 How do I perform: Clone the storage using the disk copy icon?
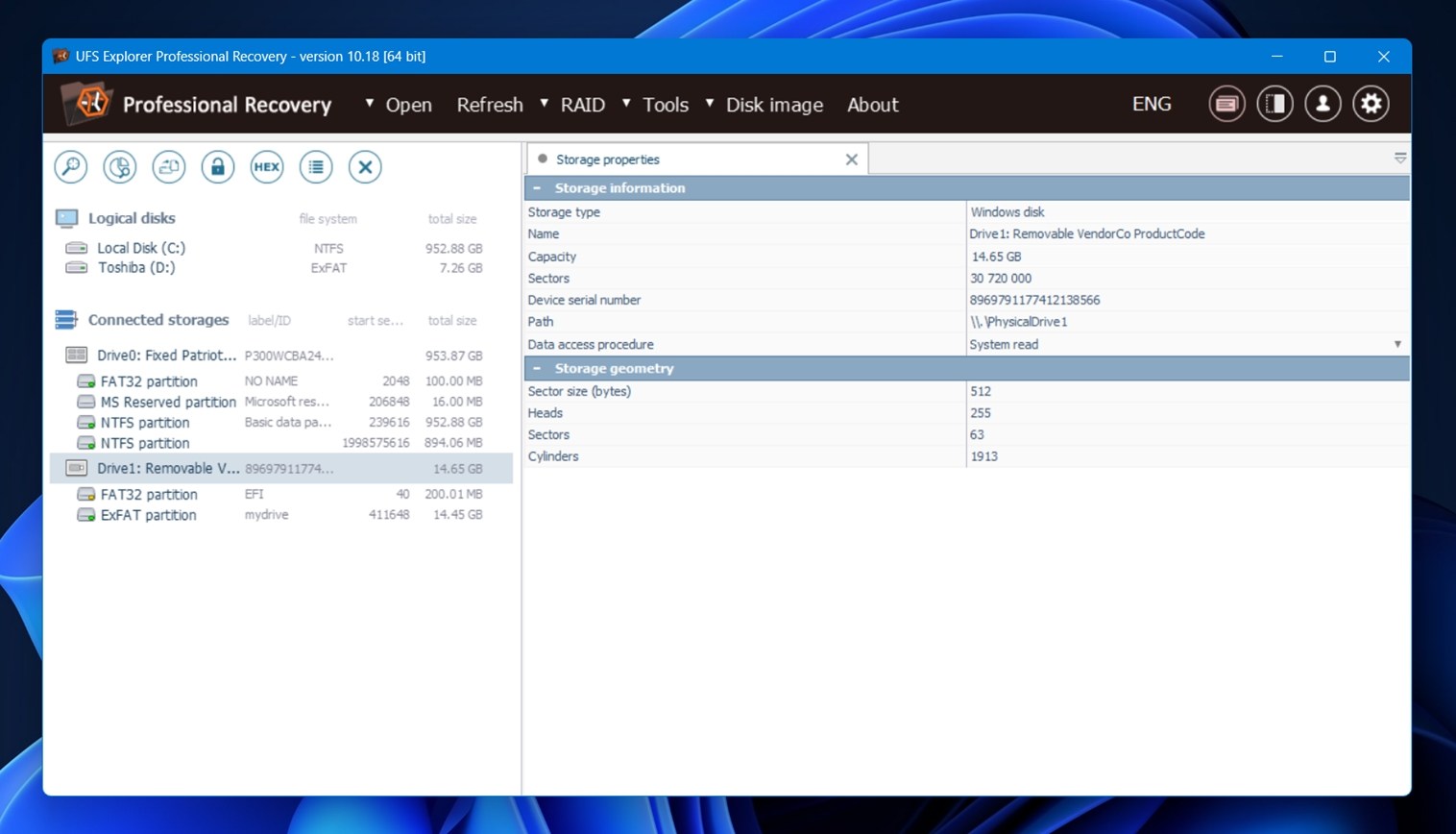click(x=169, y=166)
